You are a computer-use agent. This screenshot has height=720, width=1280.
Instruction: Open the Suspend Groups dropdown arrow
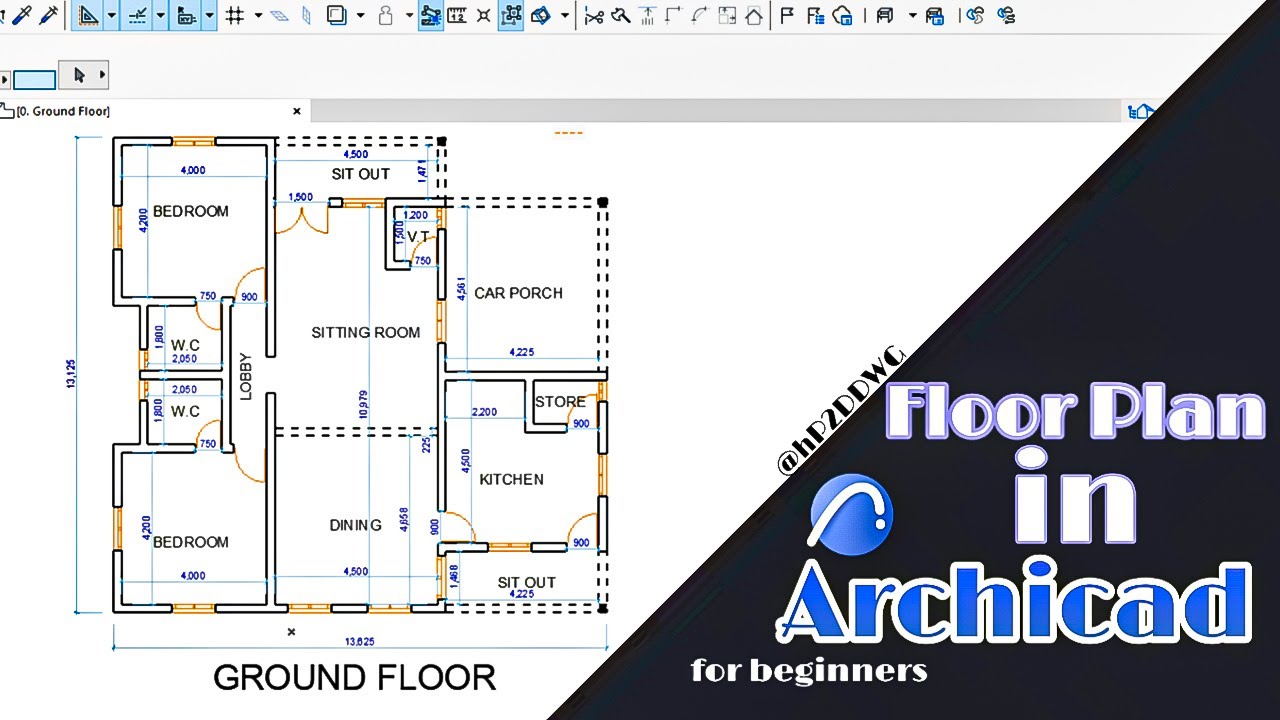pyautogui.click(x=409, y=15)
